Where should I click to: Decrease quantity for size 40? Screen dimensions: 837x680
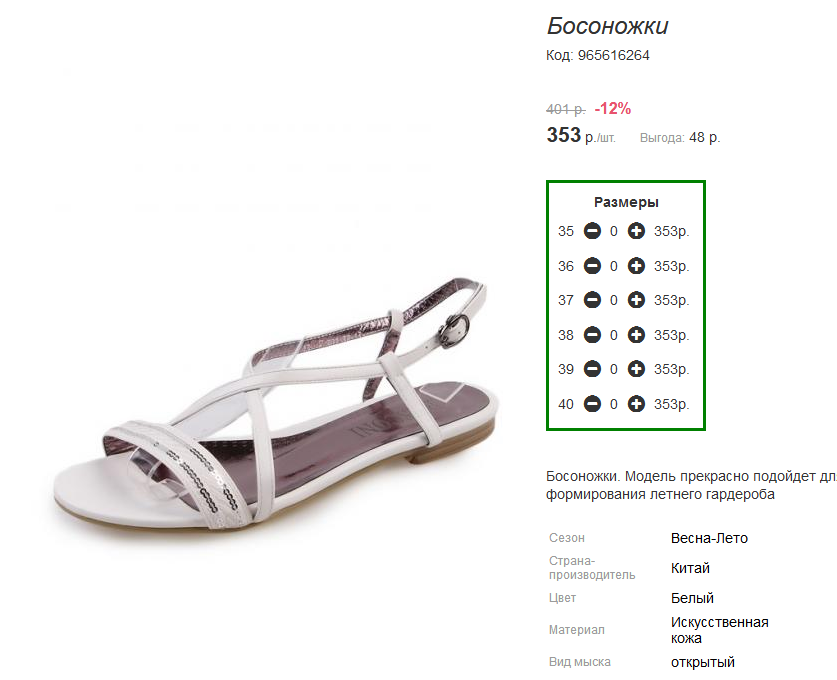click(x=592, y=404)
